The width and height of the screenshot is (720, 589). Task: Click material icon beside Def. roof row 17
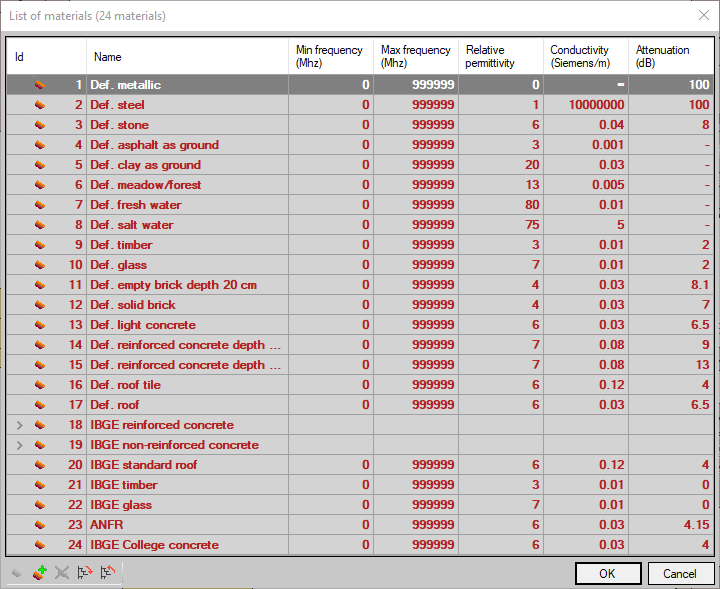click(40, 405)
